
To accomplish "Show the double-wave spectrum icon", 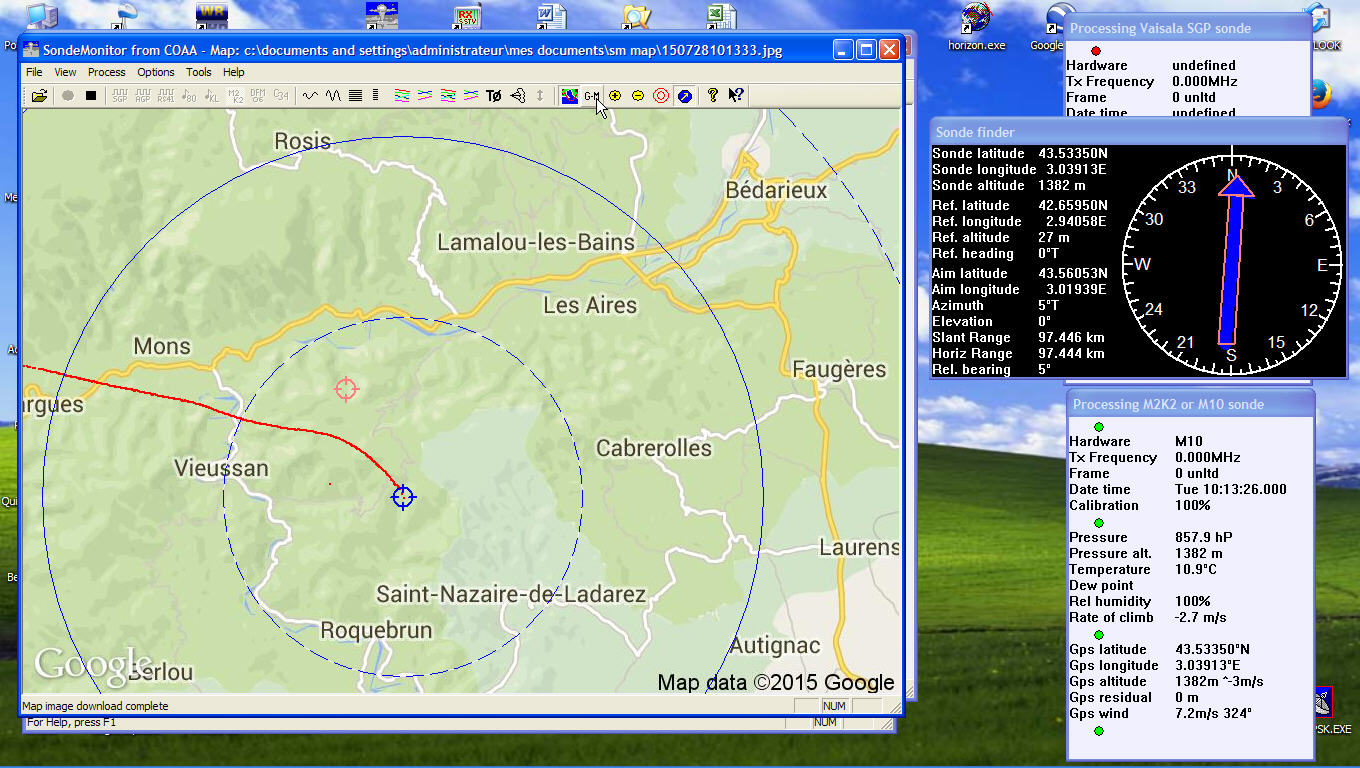I will point(333,96).
